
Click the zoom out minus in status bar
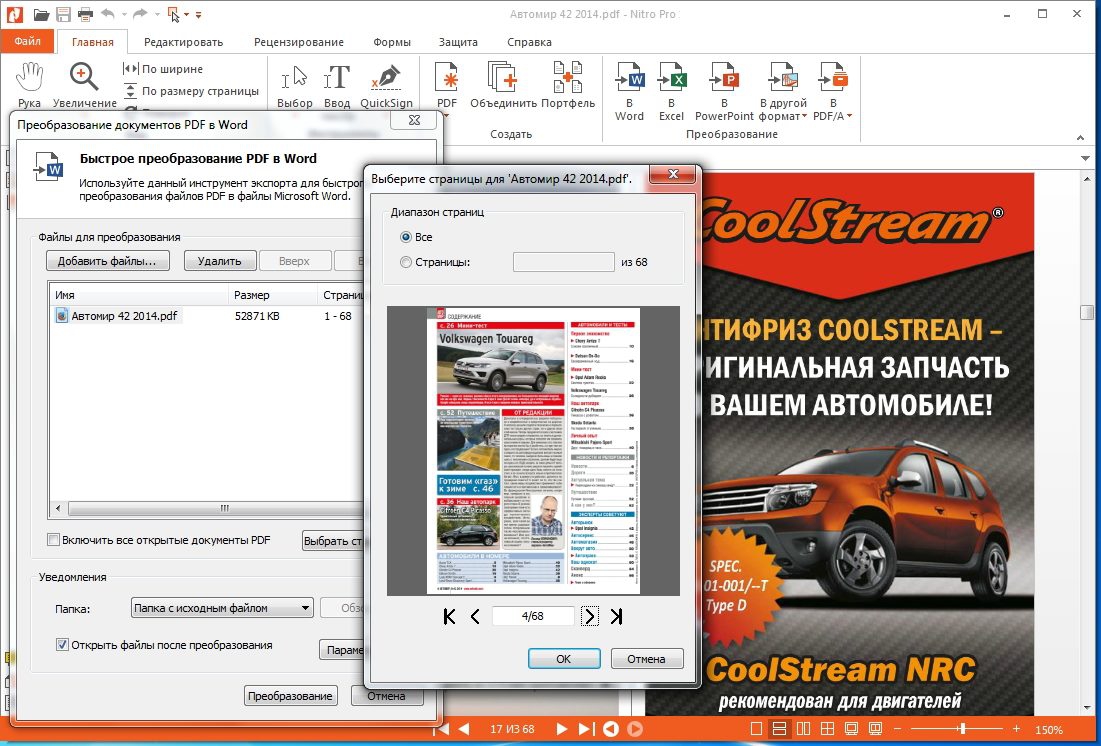(897, 729)
